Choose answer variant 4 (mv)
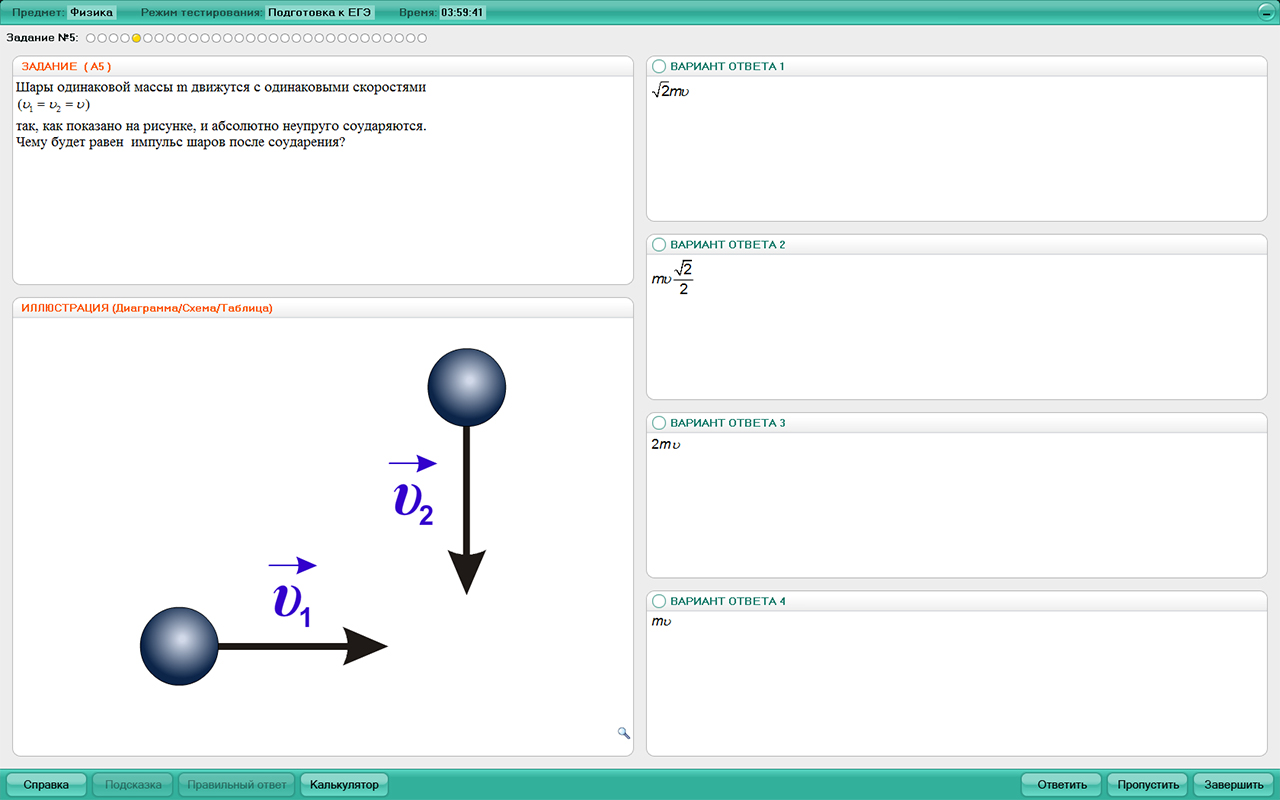 tap(658, 601)
